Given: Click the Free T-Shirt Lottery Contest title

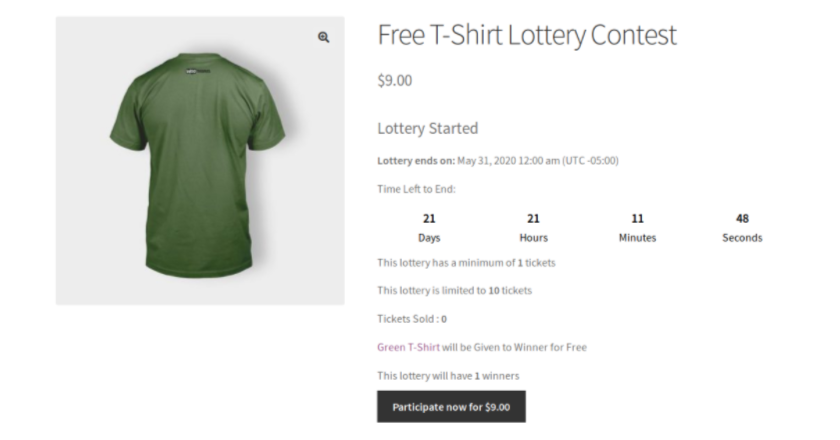Looking at the screenshot, I should coord(527,35).
